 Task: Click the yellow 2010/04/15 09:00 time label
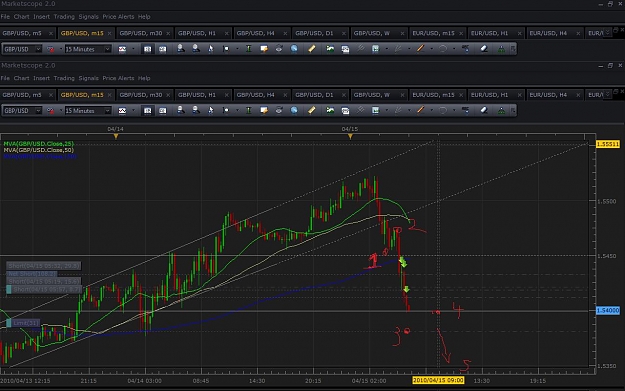click(438, 380)
